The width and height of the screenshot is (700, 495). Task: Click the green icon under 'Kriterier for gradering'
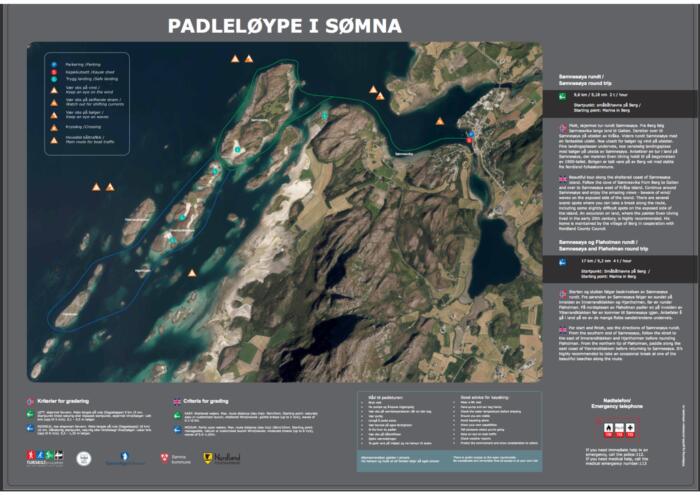point(30,414)
